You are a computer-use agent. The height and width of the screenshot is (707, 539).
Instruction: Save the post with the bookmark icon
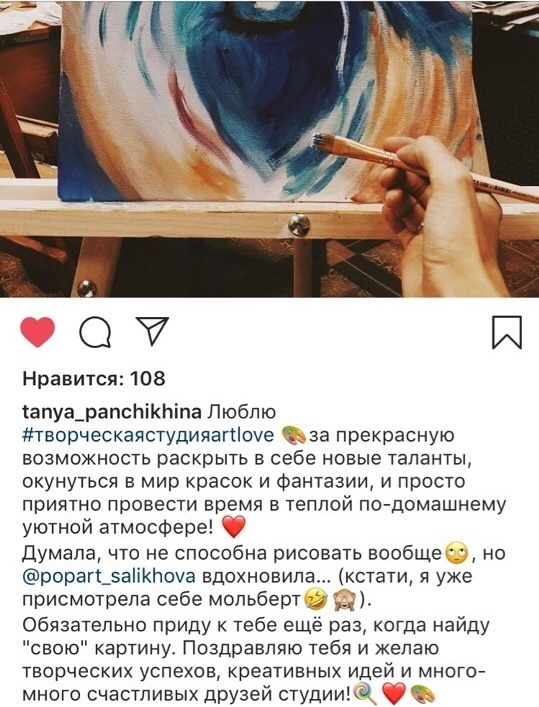507,332
